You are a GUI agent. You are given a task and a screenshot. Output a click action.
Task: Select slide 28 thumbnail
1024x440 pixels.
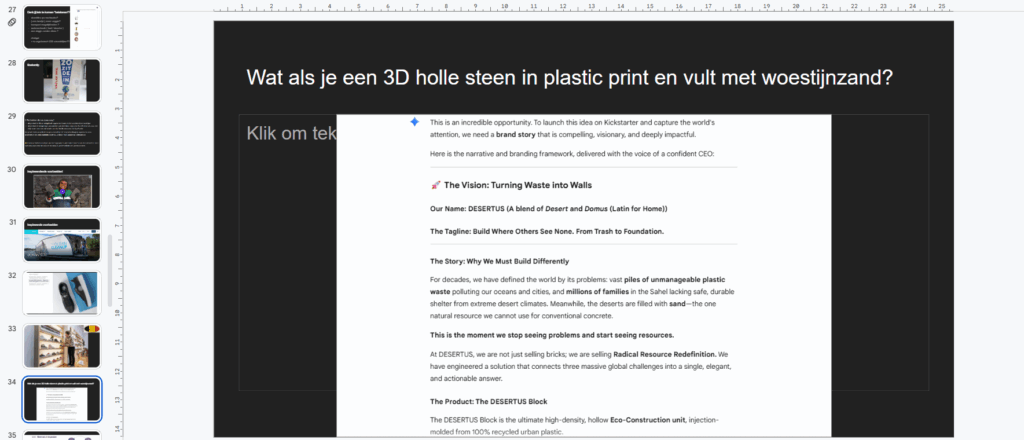62,80
